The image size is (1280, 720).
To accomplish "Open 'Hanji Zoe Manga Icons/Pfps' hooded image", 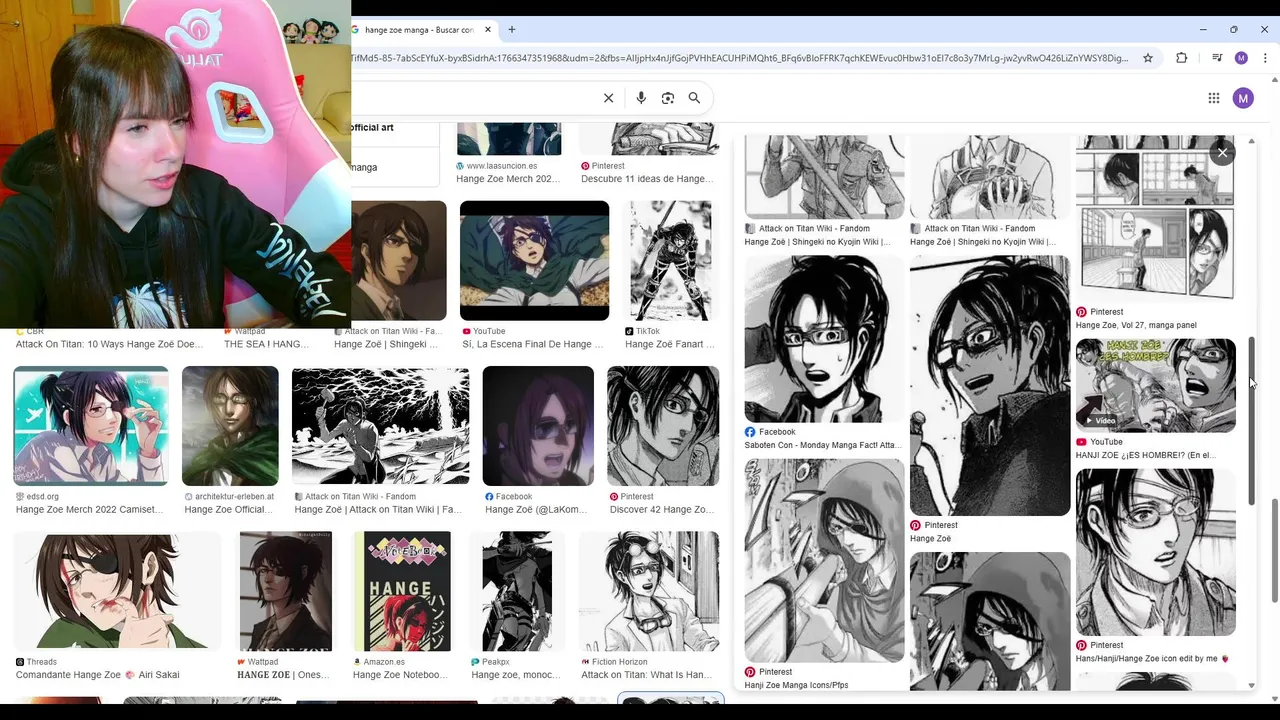I will click(x=824, y=560).
